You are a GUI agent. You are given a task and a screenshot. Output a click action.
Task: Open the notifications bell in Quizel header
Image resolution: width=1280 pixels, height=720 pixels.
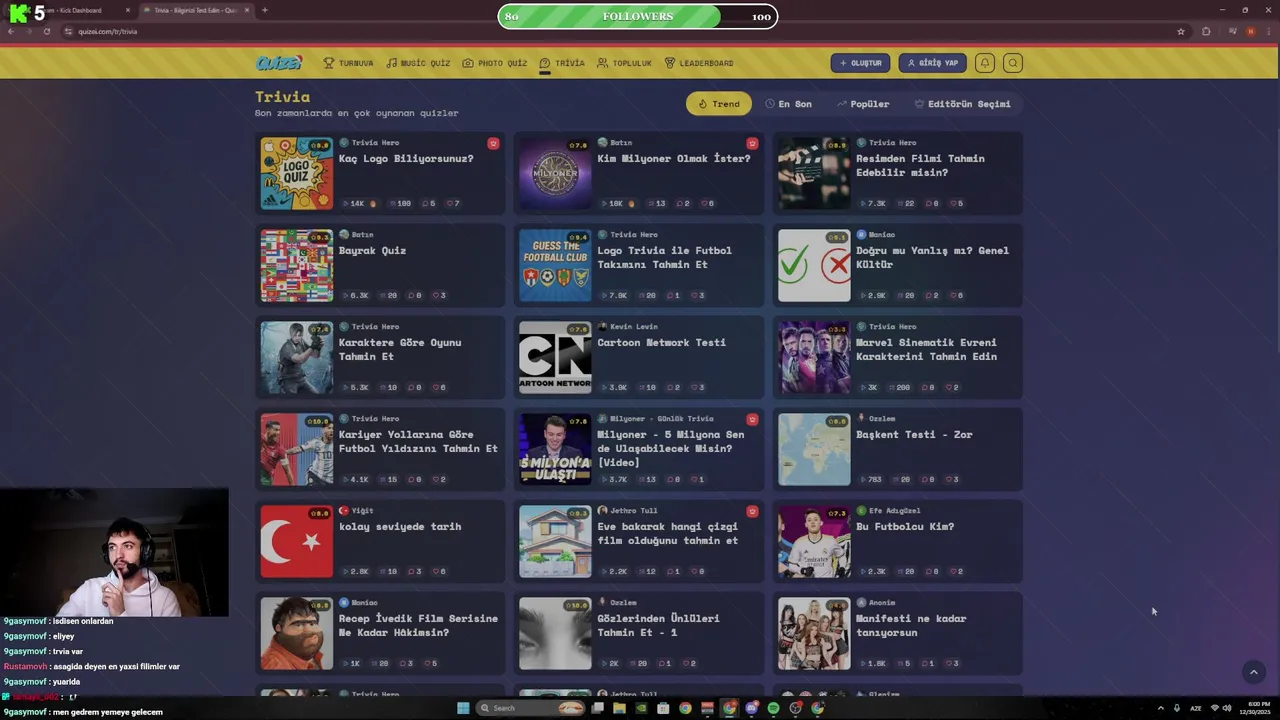[x=984, y=63]
